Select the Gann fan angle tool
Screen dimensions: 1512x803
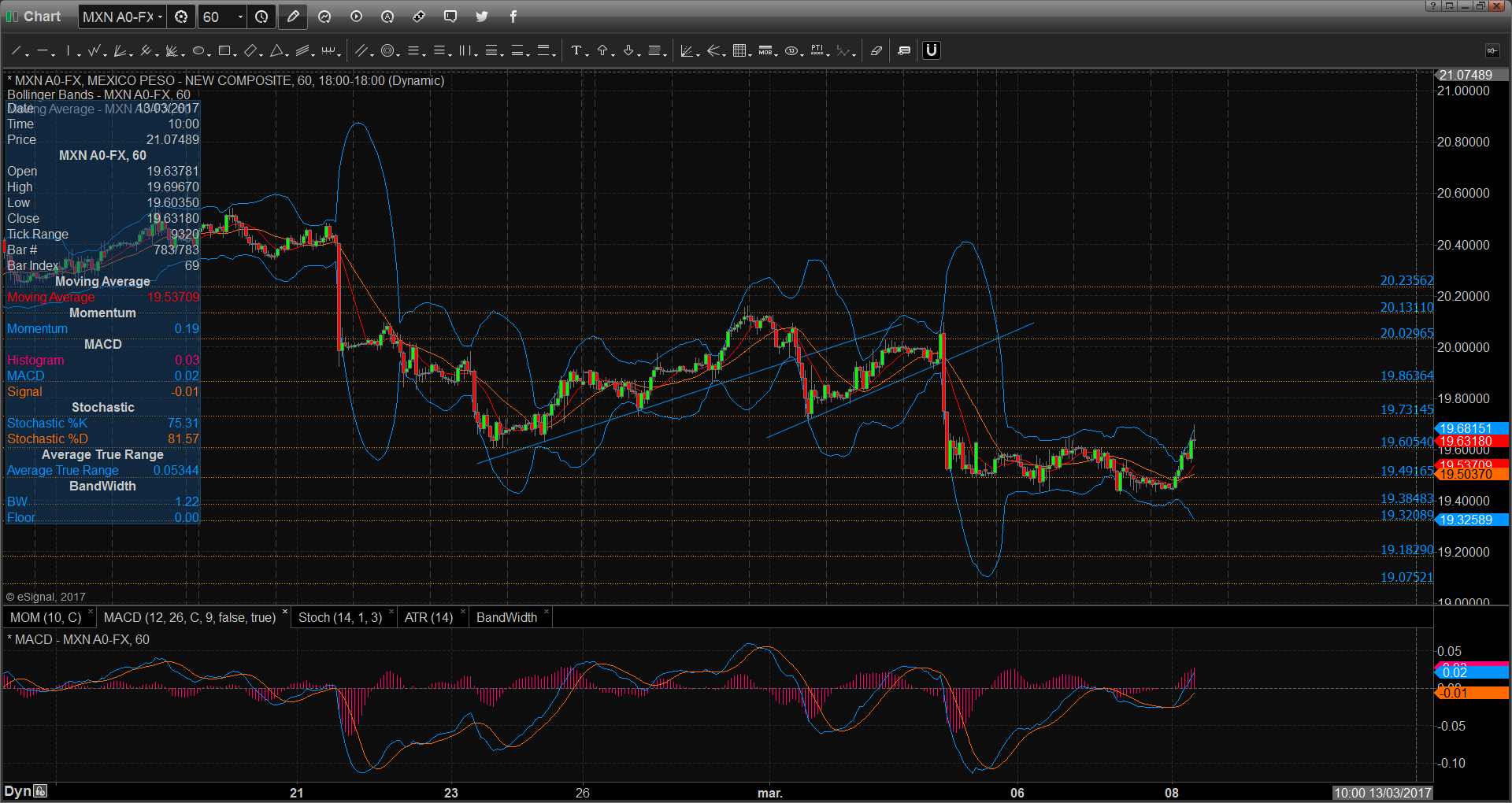[x=687, y=50]
